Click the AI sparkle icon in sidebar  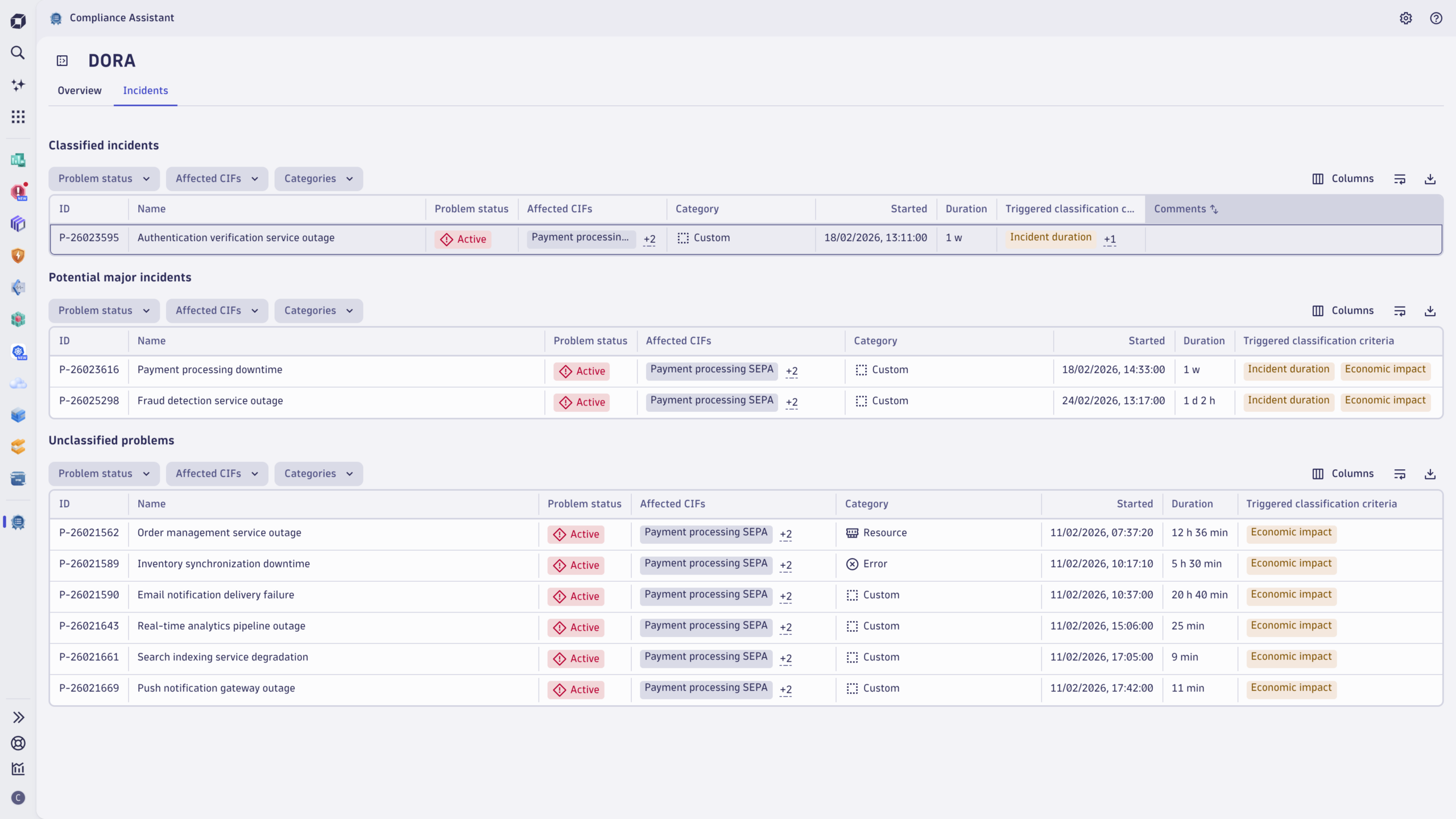click(x=18, y=85)
